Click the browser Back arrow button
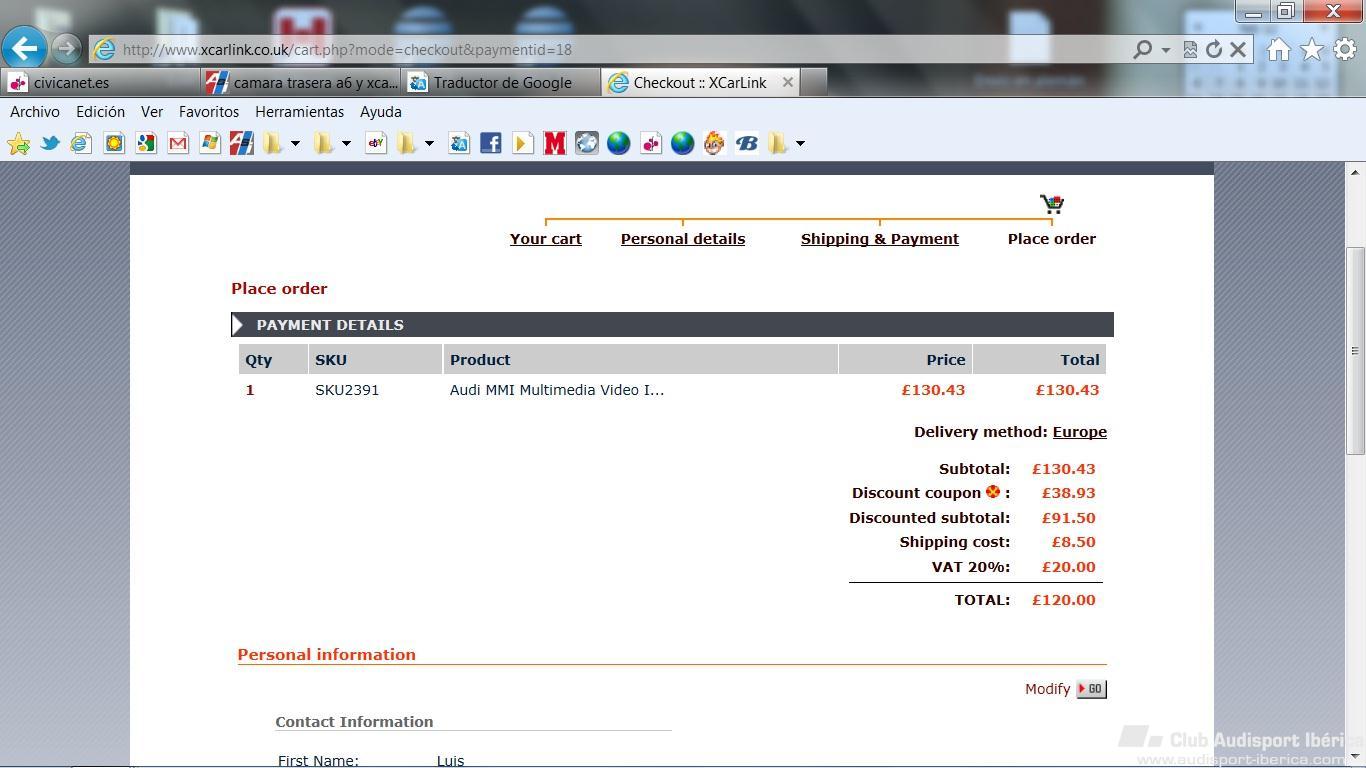Screen dimensions: 1366x768 pyautogui.click(x=25, y=47)
